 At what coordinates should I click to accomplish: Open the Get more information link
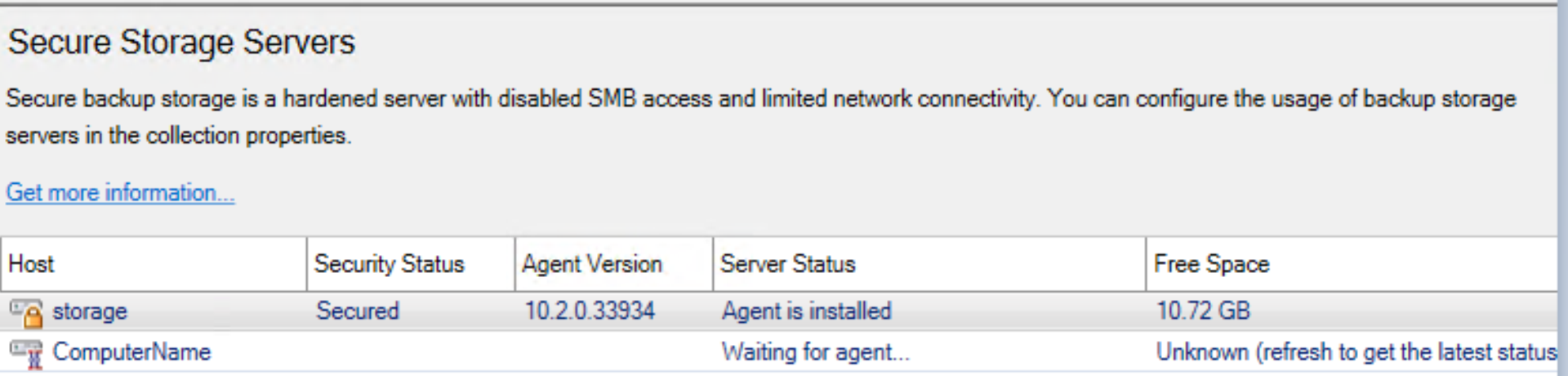pos(120,193)
